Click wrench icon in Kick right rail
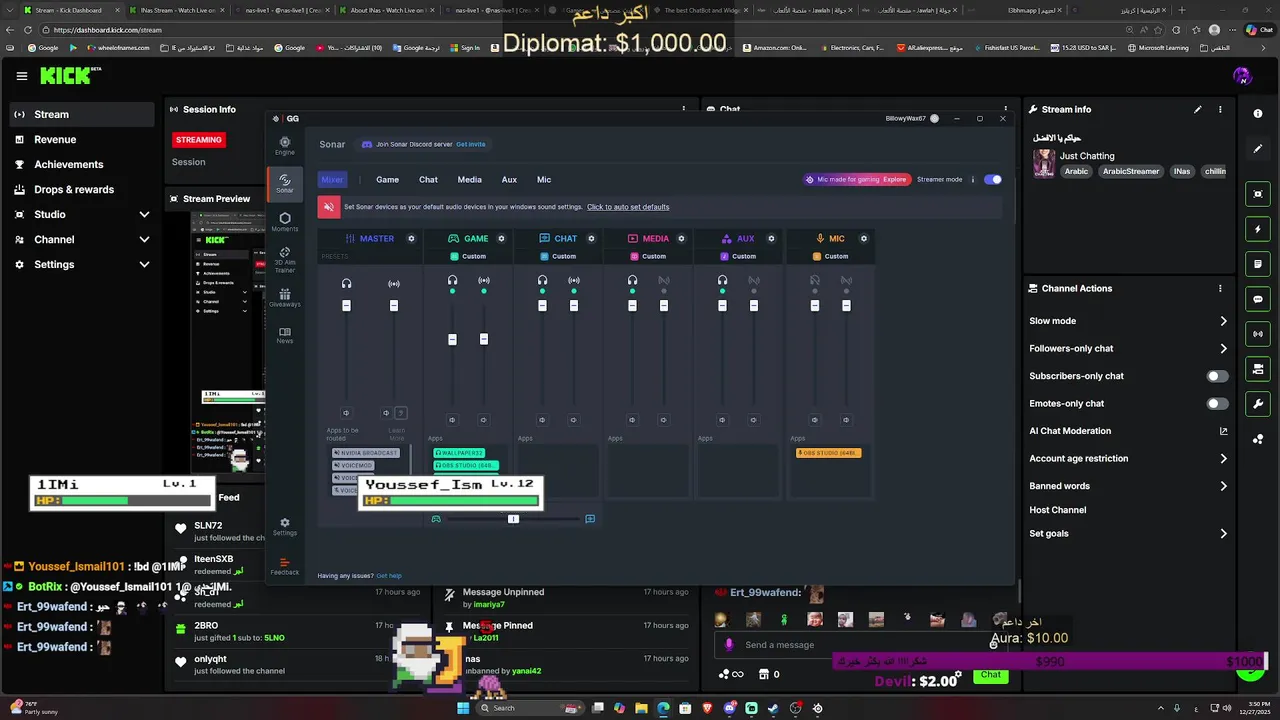Image resolution: width=1280 pixels, height=720 pixels. coord(1258,404)
